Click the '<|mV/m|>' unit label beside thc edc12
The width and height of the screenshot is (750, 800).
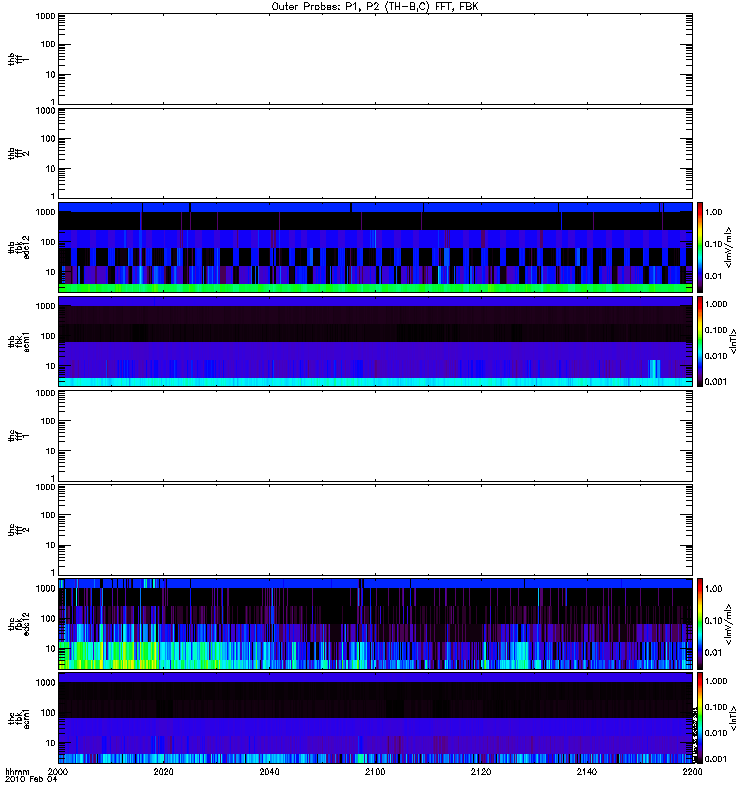coord(729,624)
